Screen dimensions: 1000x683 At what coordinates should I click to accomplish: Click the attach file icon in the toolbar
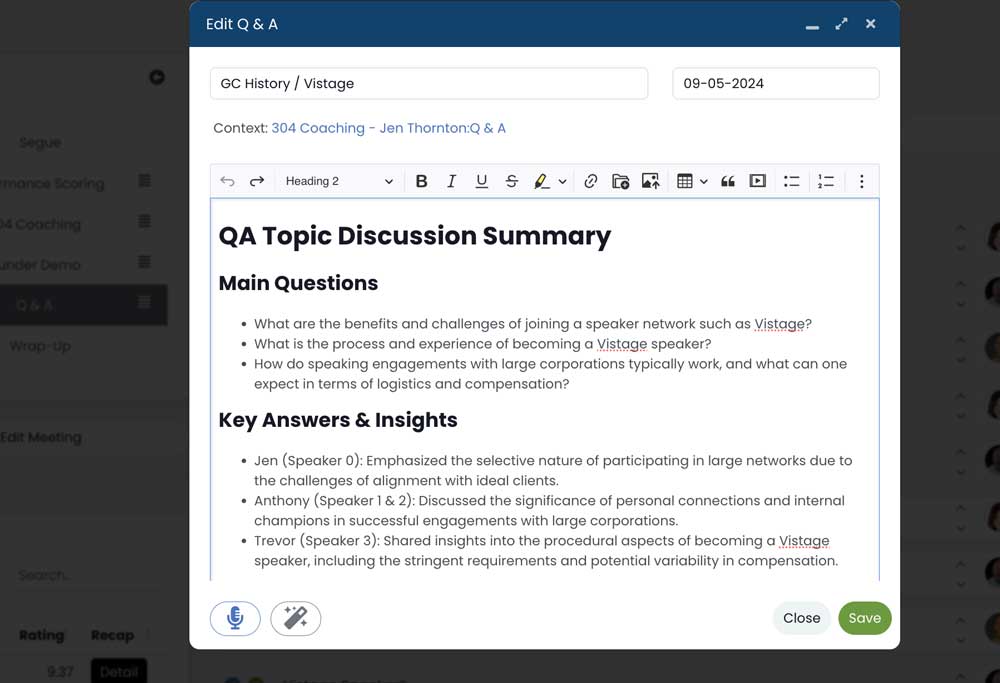(x=620, y=181)
